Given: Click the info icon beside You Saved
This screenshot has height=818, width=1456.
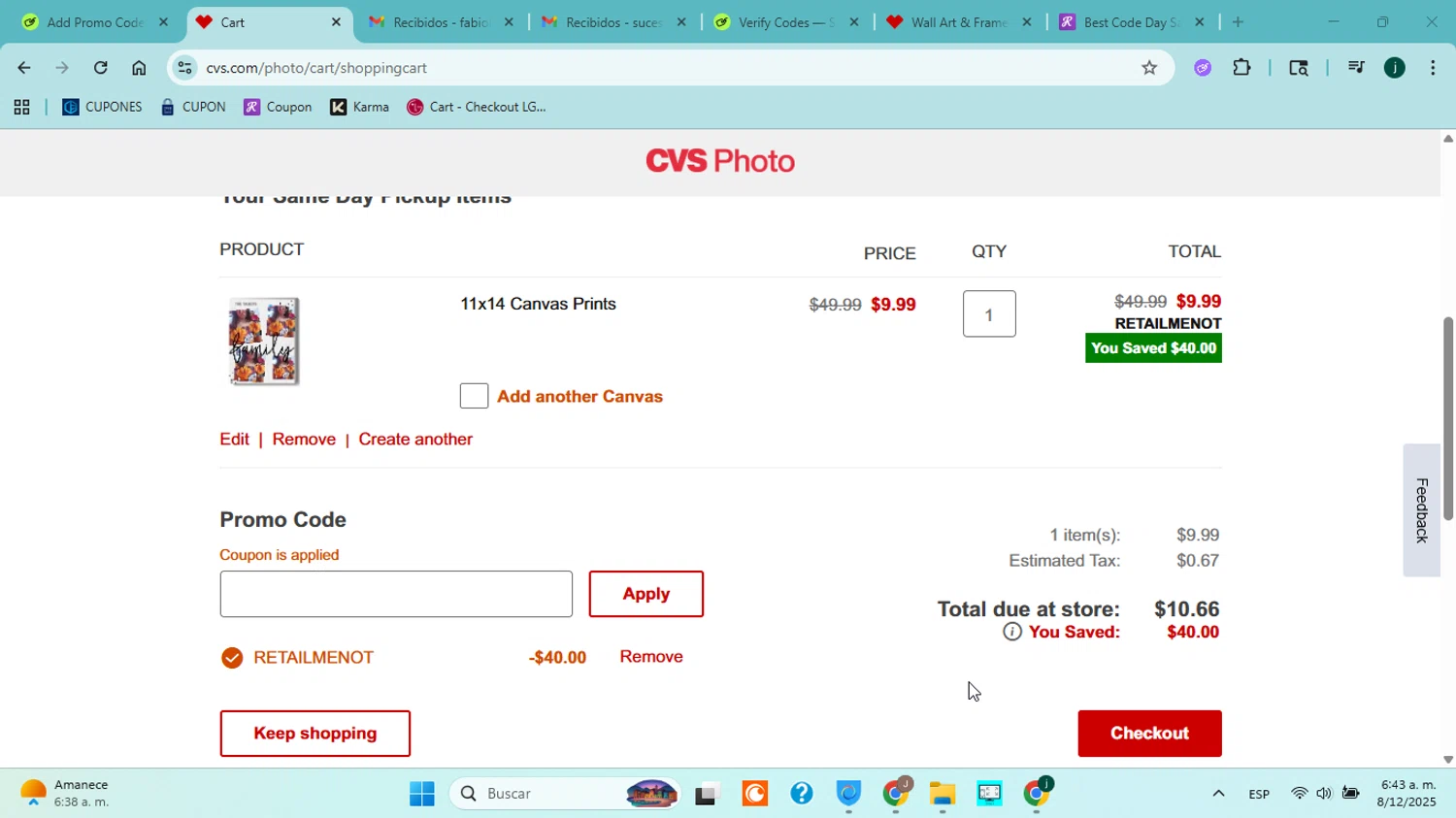Looking at the screenshot, I should tap(1012, 633).
